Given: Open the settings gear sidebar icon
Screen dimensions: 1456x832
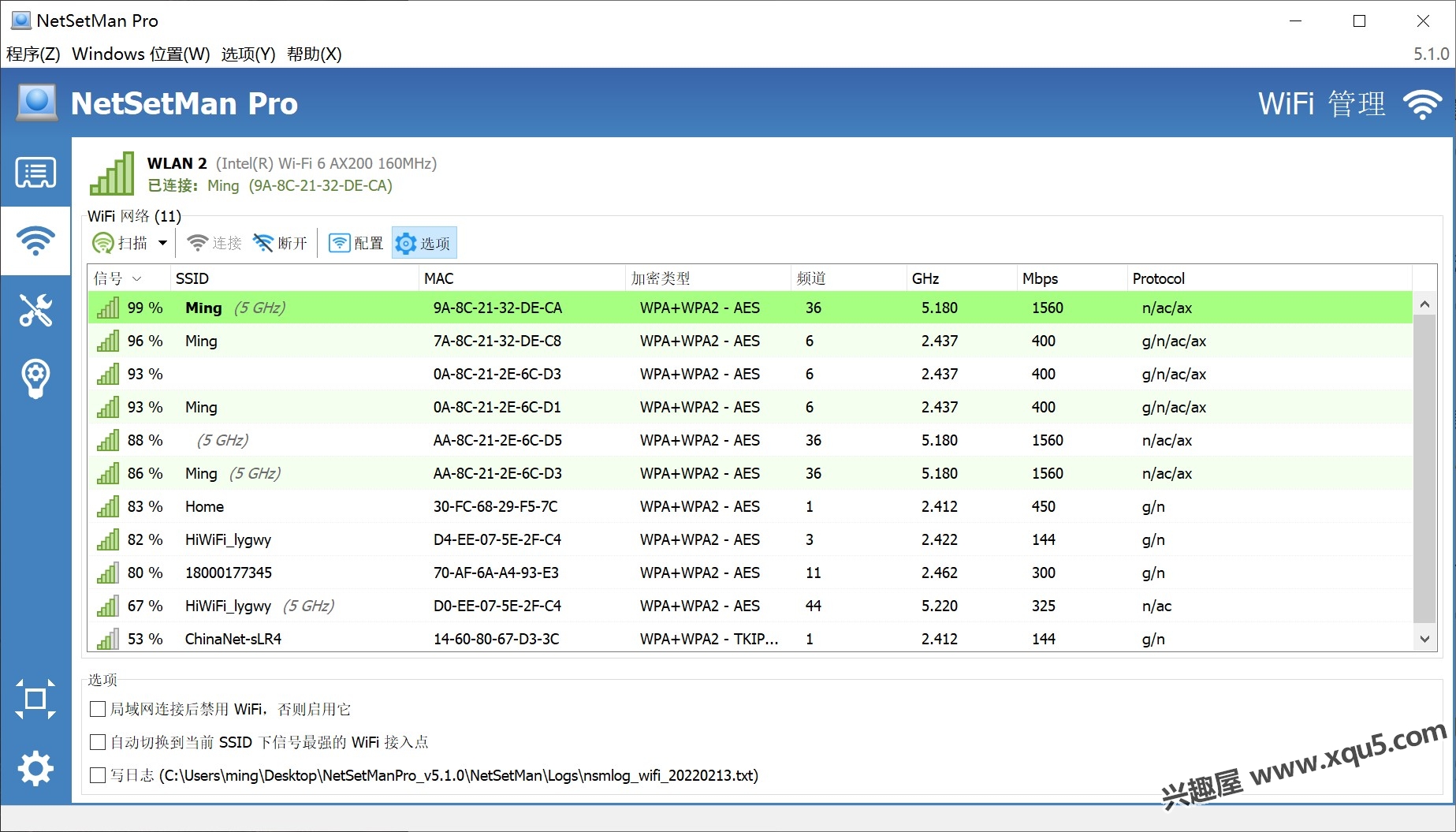Looking at the screenshot, I should [35, 768].
